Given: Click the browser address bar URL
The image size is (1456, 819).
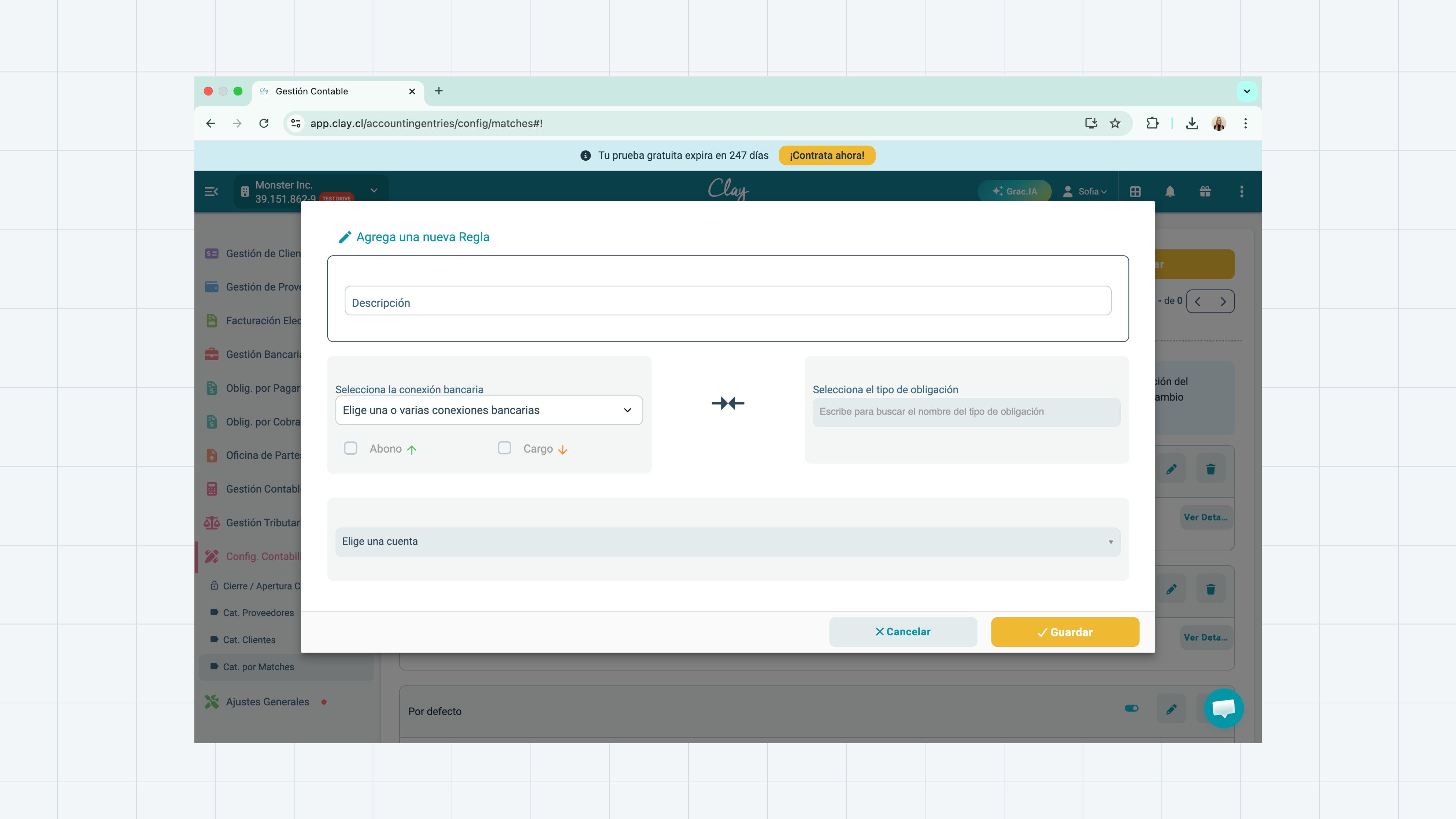Looking at the screenshot, I should pos(426,123).
